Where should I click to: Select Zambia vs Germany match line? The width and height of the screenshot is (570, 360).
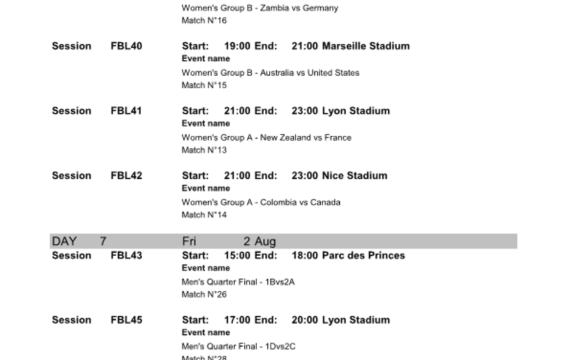260,8
